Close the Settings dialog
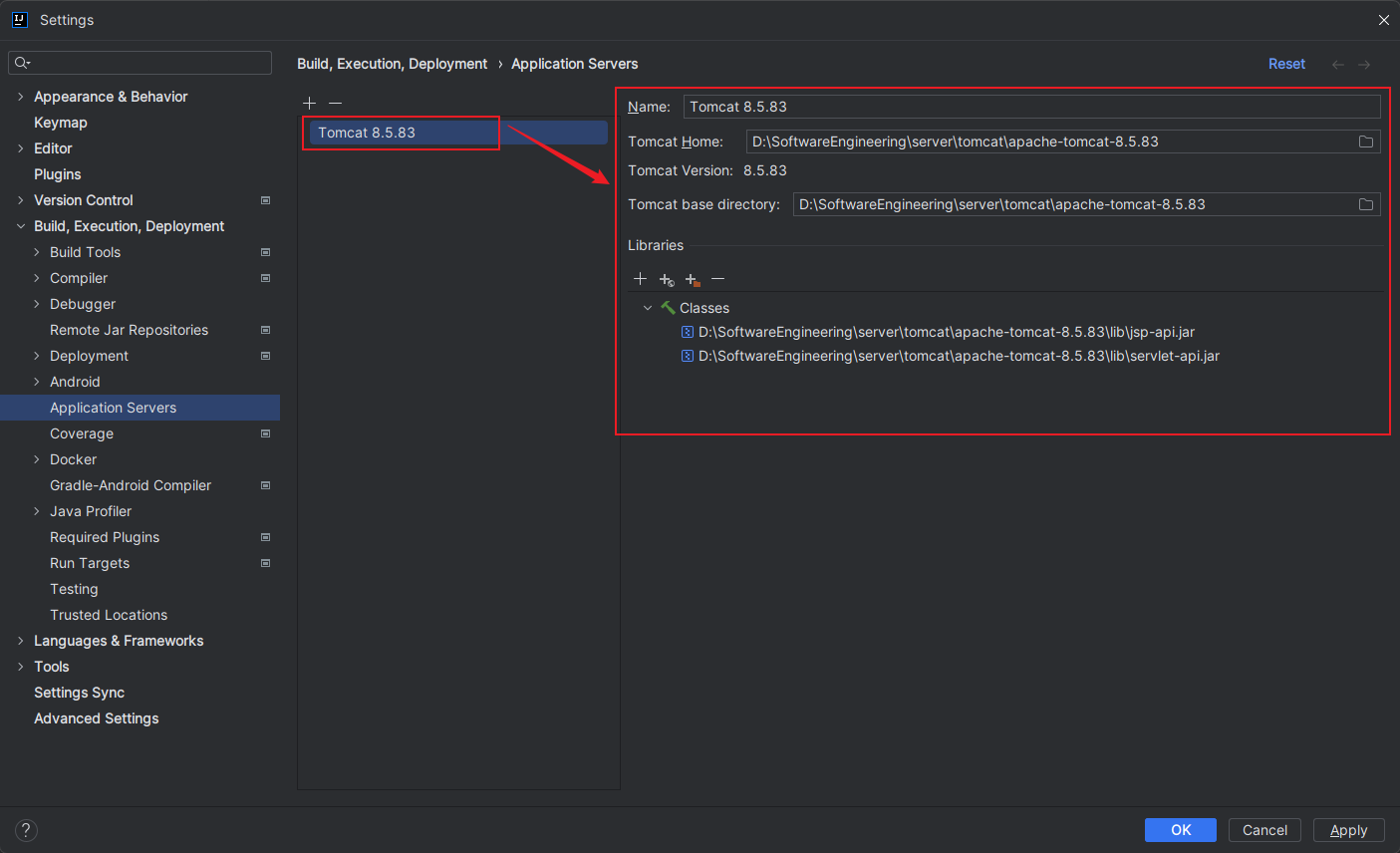The image size is (1400, 853). tap(1383, 20)
